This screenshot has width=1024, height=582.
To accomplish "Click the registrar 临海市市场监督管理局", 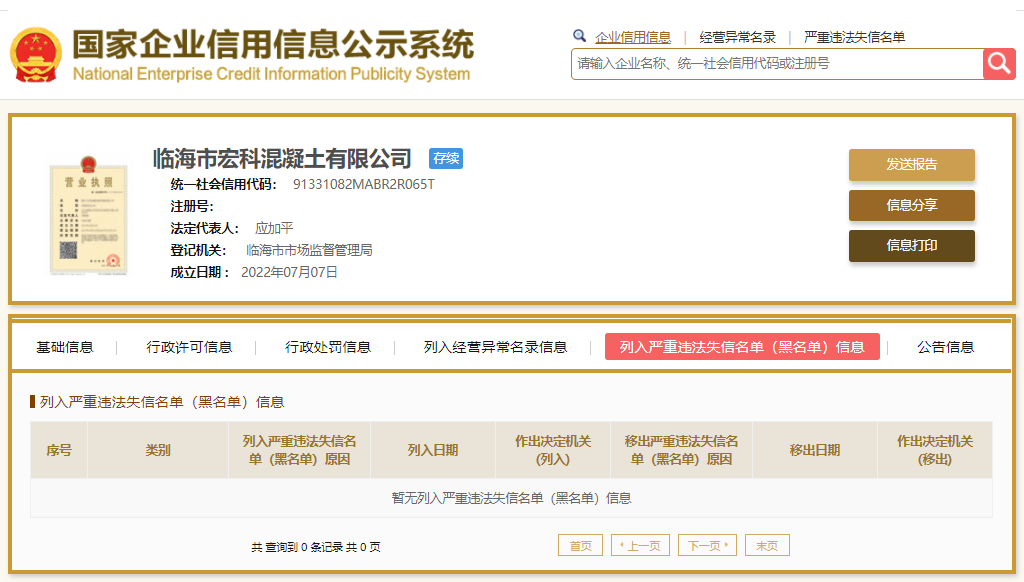I will pyautogui.click(x=309, y=250).
